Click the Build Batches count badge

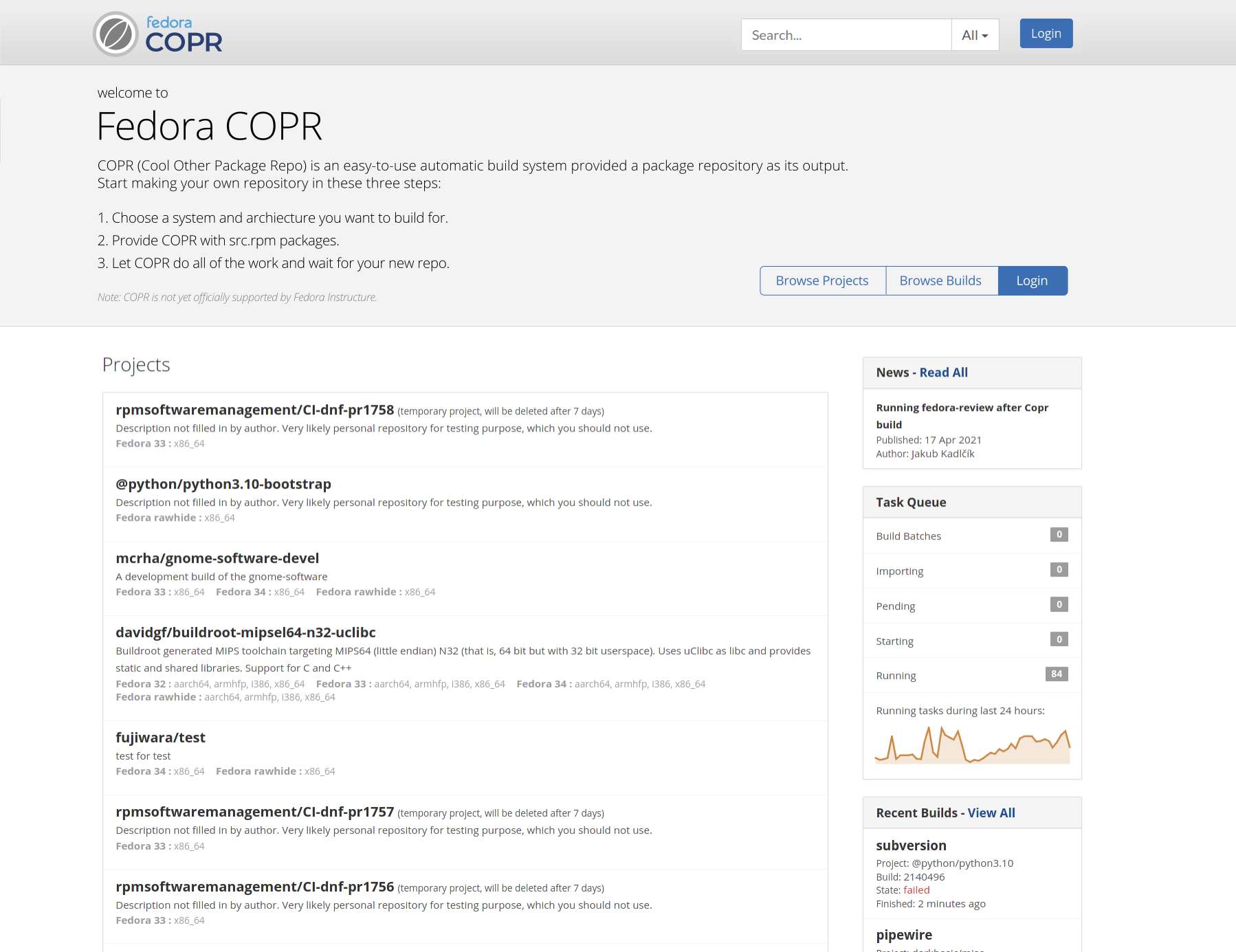1059,535
